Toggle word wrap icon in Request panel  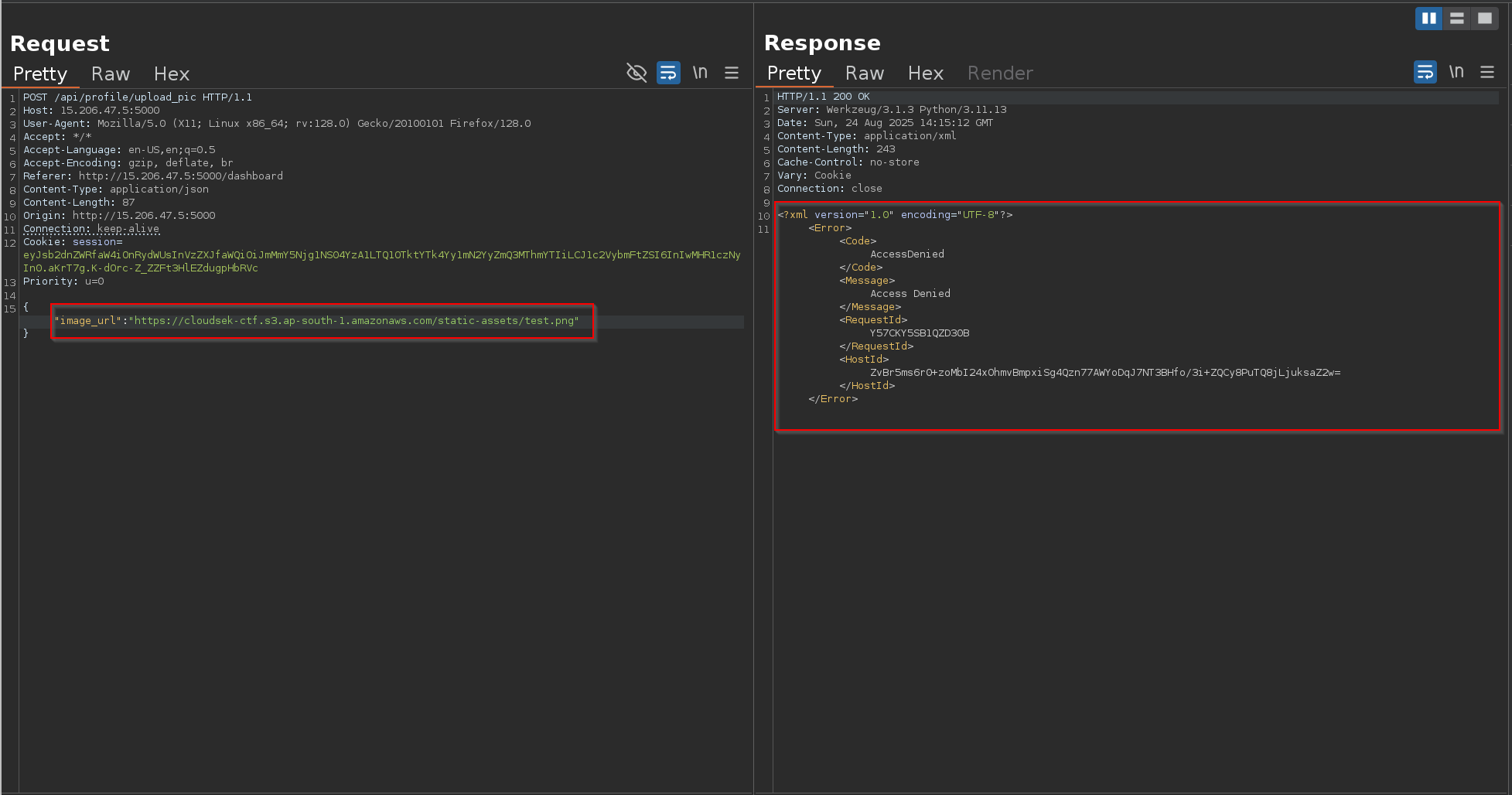point(668,73)
